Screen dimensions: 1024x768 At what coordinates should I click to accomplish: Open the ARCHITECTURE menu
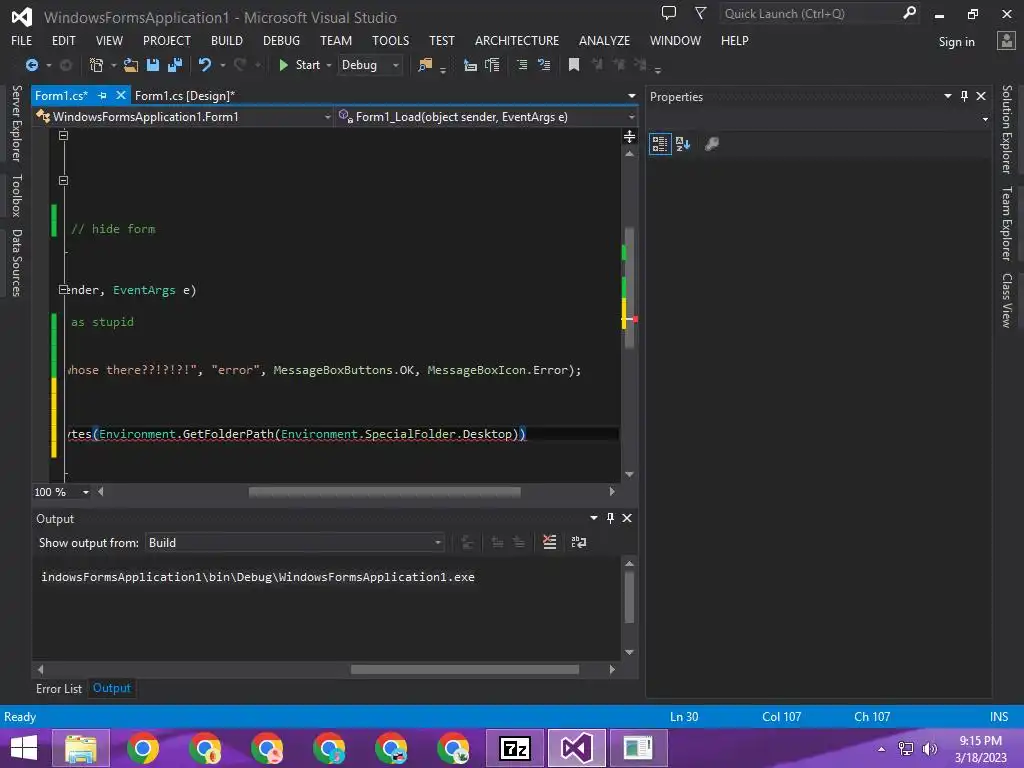pyautogui.click(x=517, y=40)
